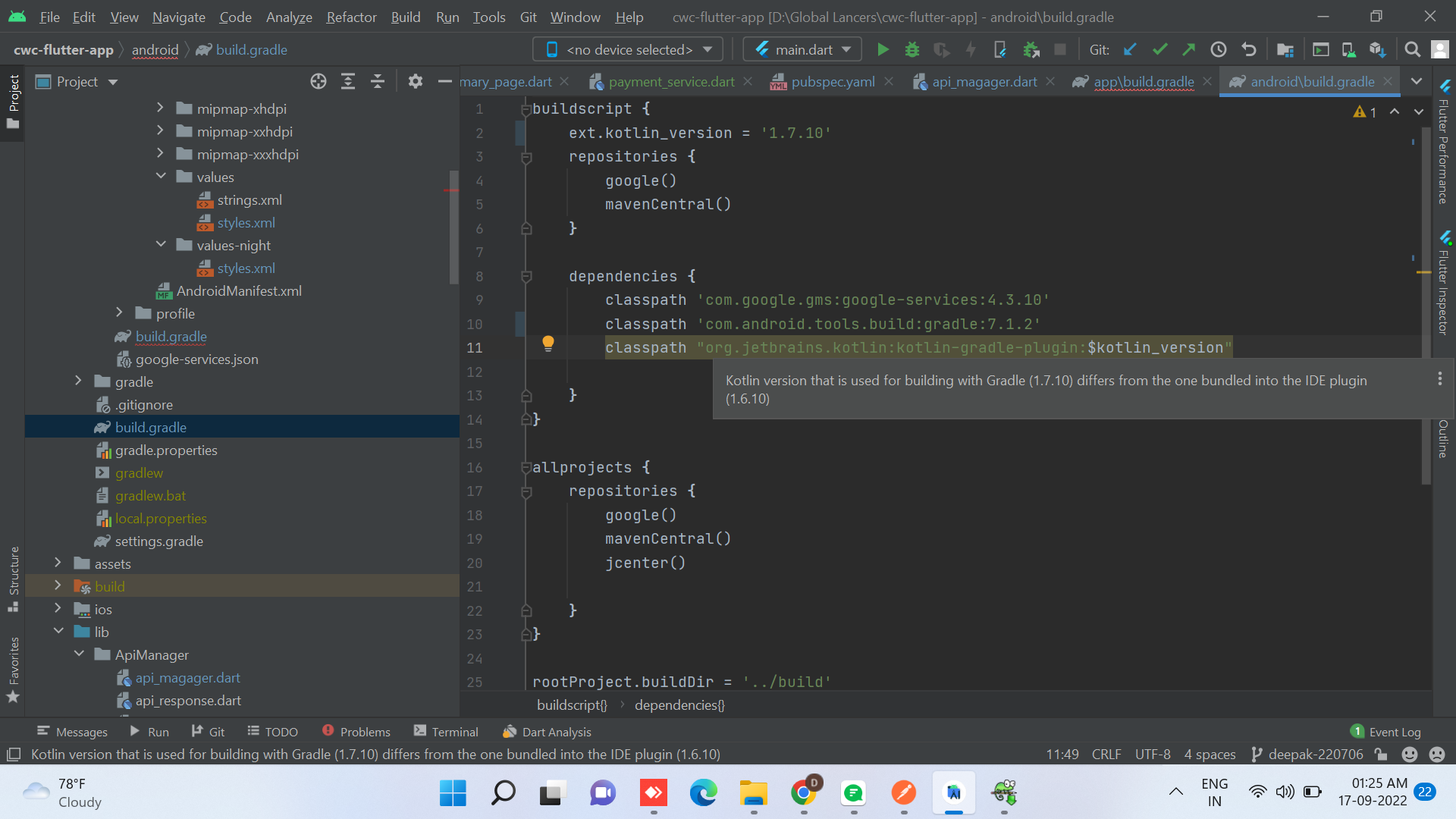Open the Terminal tool window
The image size is (1456, 819).
pos(446,732)
